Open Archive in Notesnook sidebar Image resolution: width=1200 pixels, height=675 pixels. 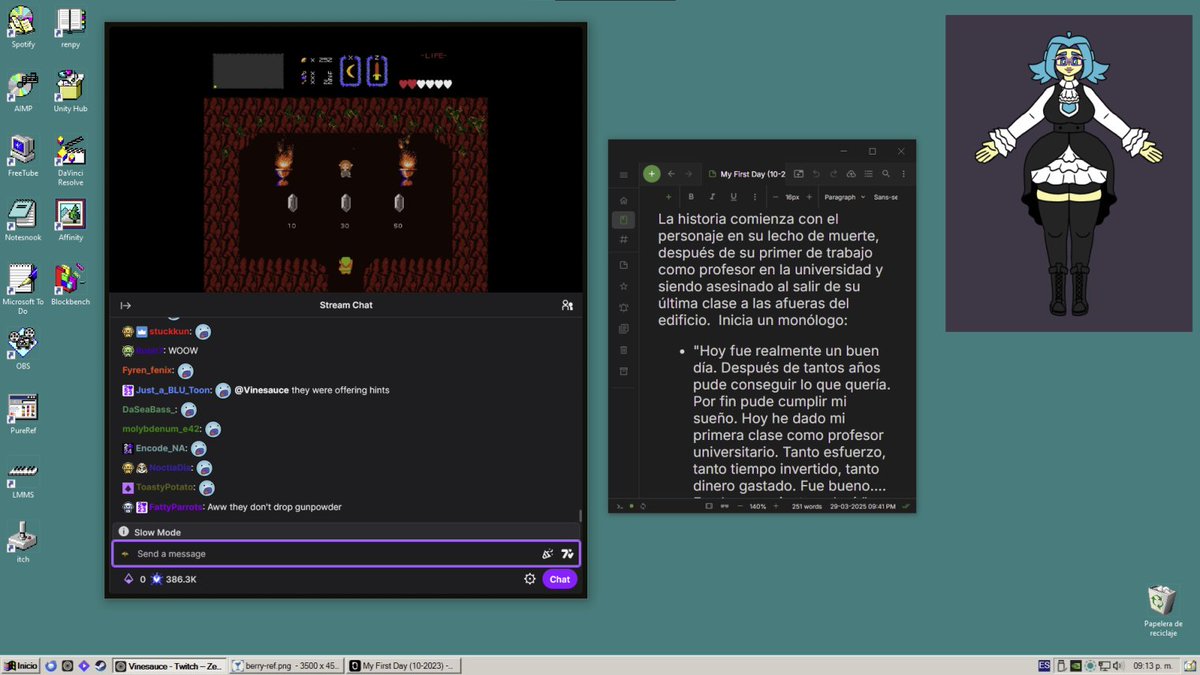click(x=624, y=371)
